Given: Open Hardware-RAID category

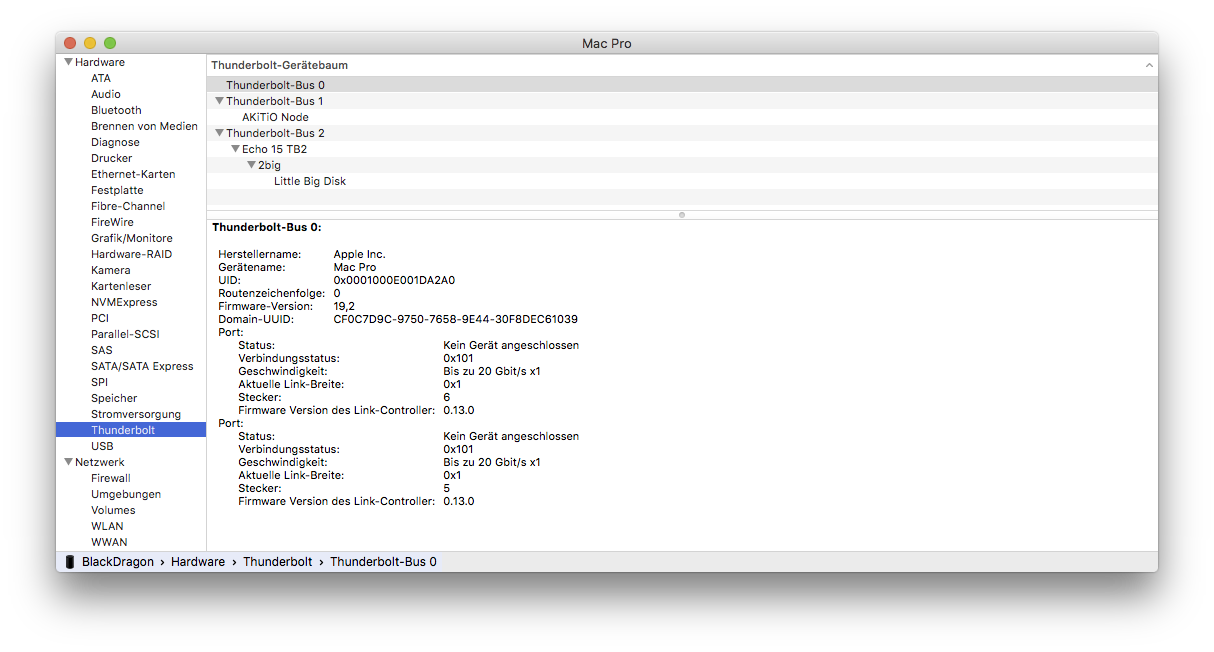Looking at the screenshot, I should tap(131, 254).
